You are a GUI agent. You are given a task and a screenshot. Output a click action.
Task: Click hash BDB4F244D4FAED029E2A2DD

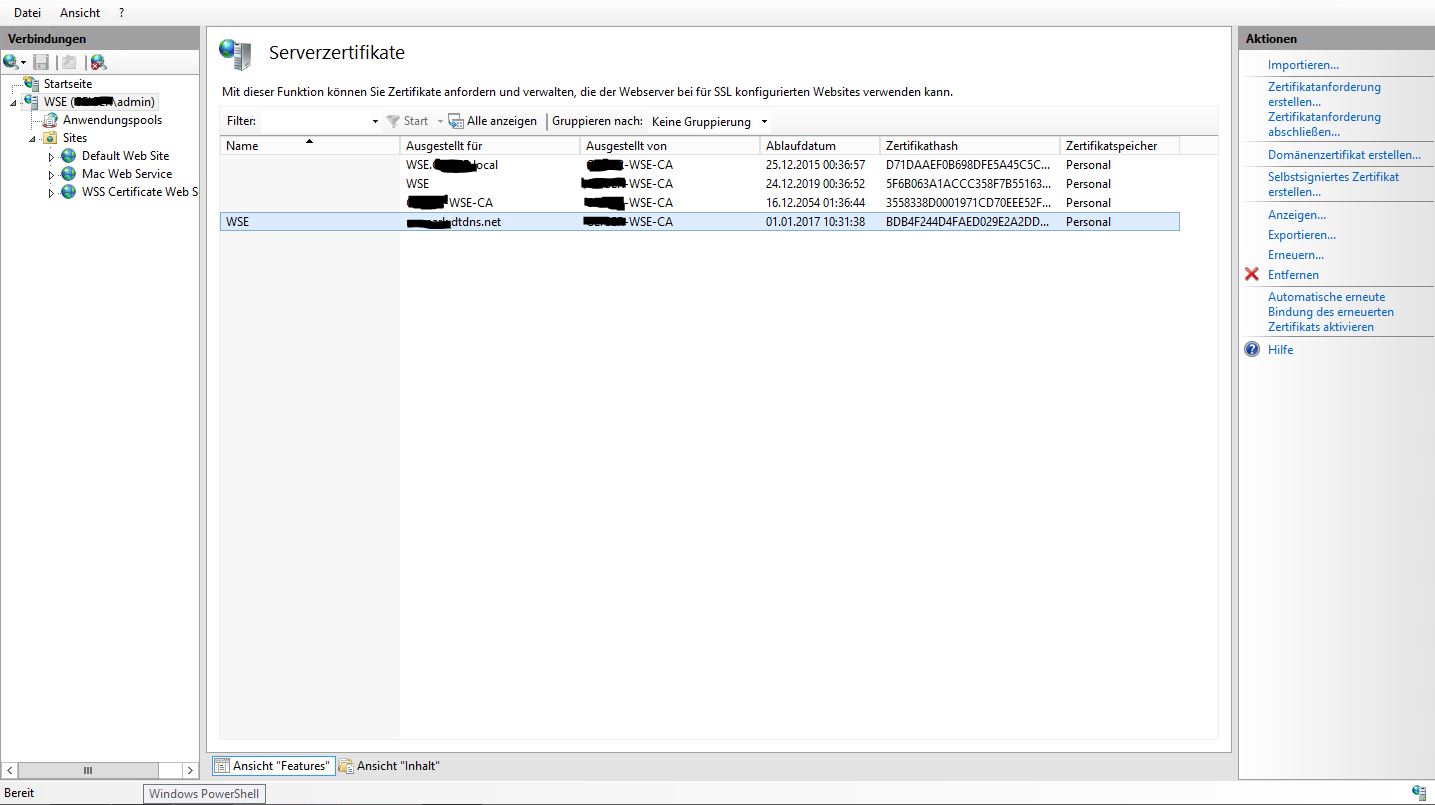968,222
